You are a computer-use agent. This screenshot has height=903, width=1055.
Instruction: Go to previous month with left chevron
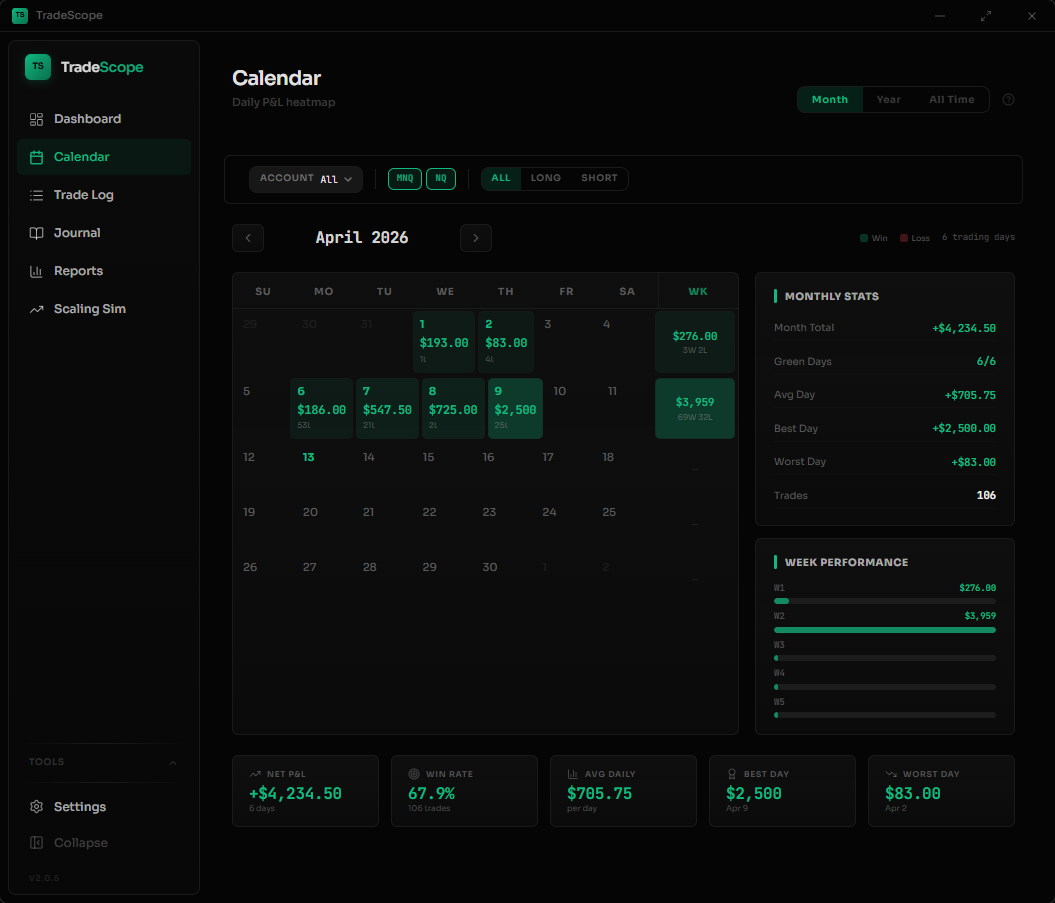click(x=248, y=238)
